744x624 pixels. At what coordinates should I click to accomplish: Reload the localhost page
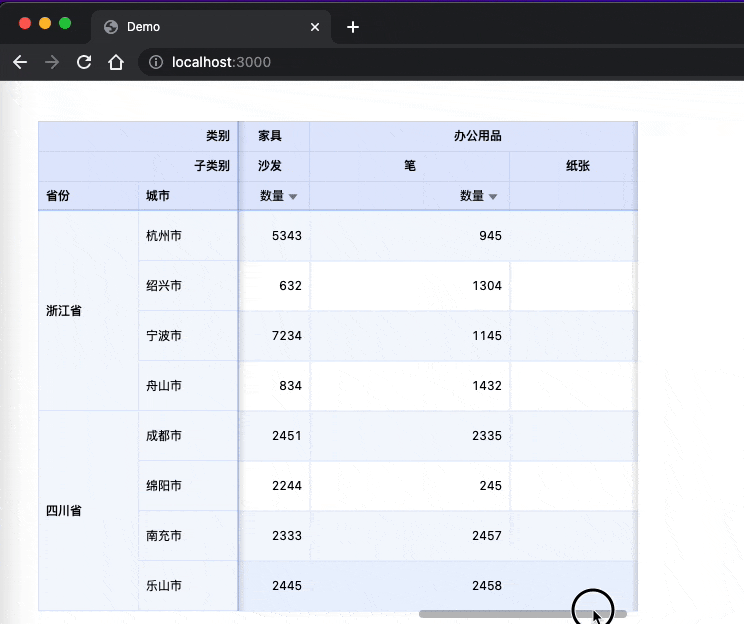[84, 62]
